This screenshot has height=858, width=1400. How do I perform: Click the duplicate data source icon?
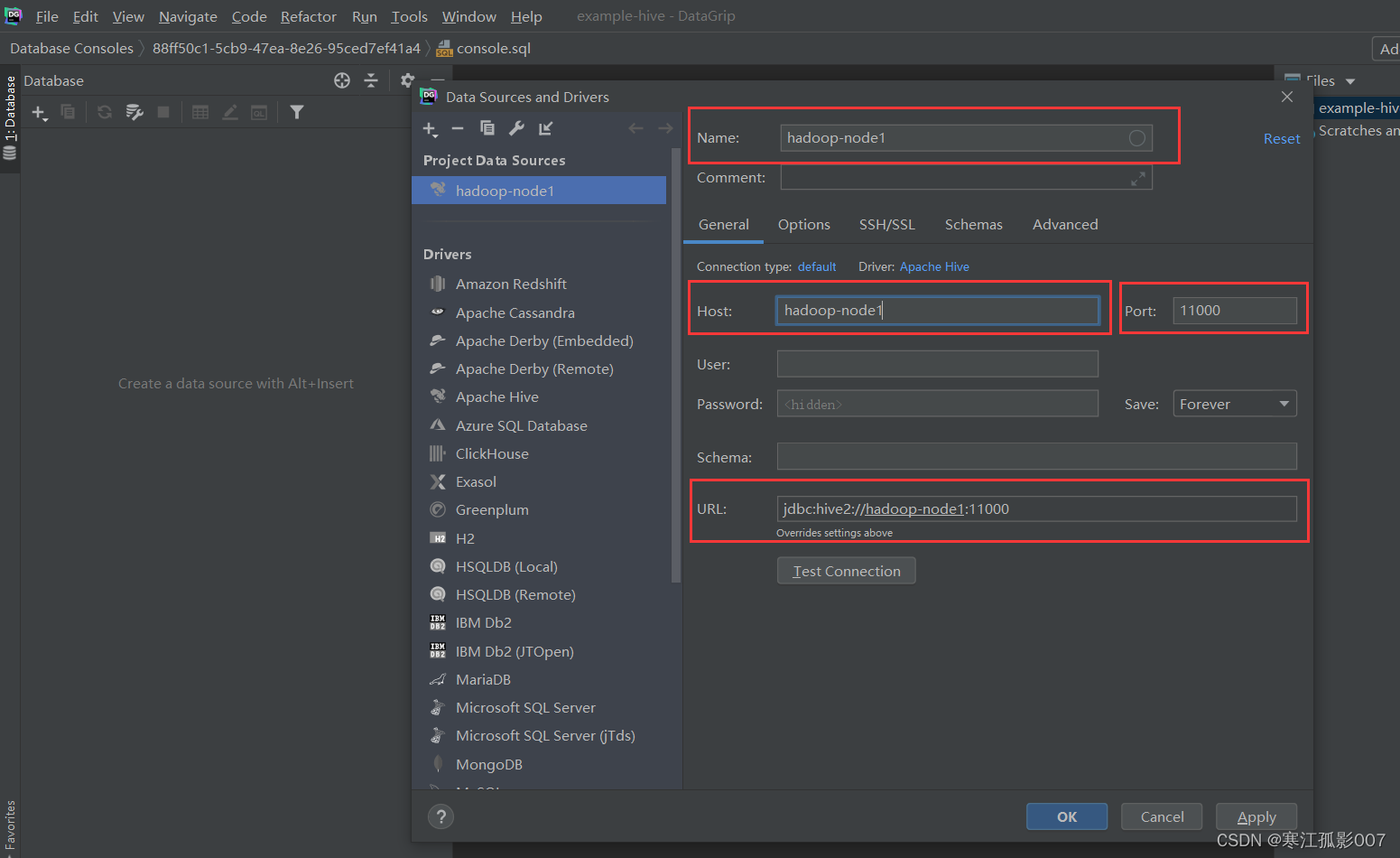coord(487,128)
